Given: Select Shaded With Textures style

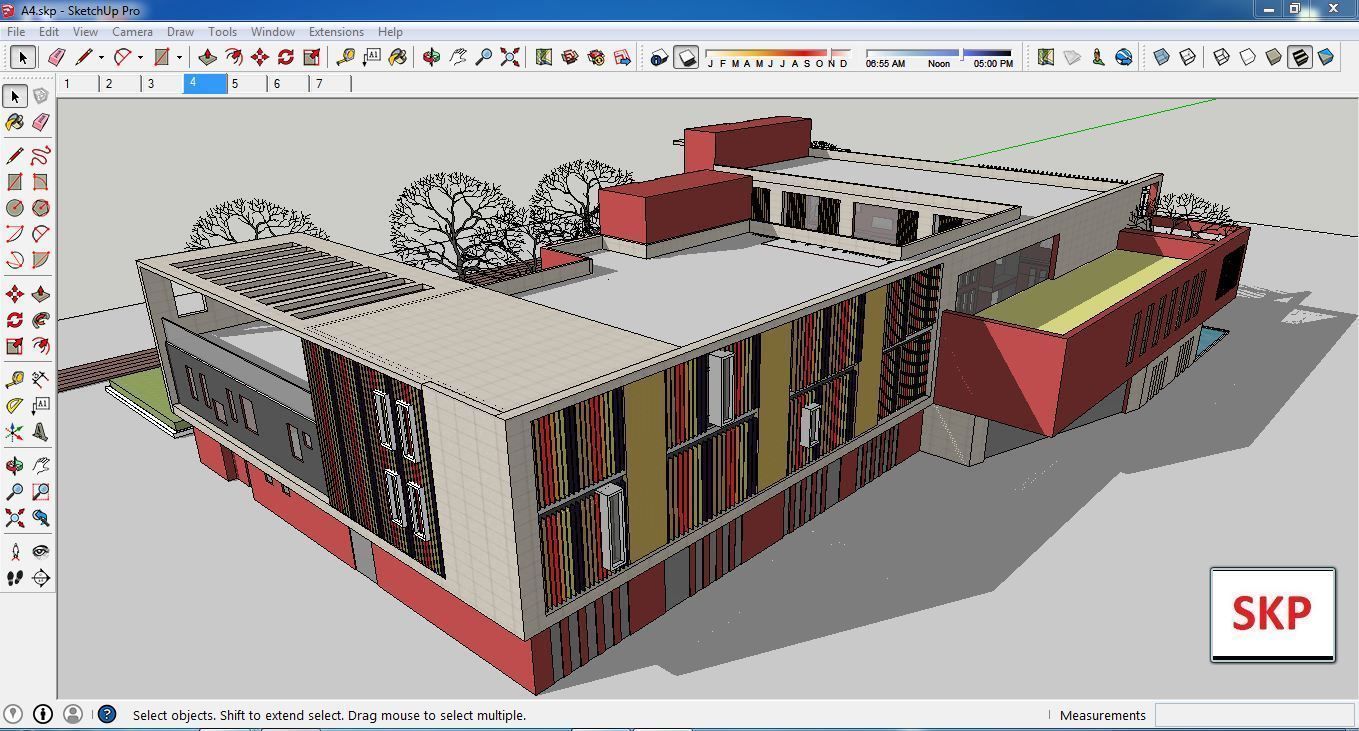Looking at the screenshot, I should pyautogui.click(x=1300, y=57).
